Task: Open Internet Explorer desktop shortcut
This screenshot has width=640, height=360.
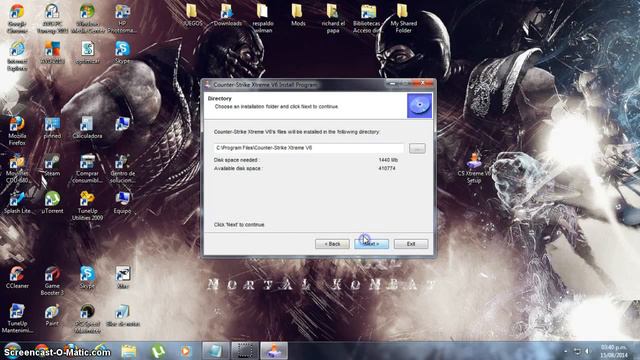Action: tap(17, 56)
